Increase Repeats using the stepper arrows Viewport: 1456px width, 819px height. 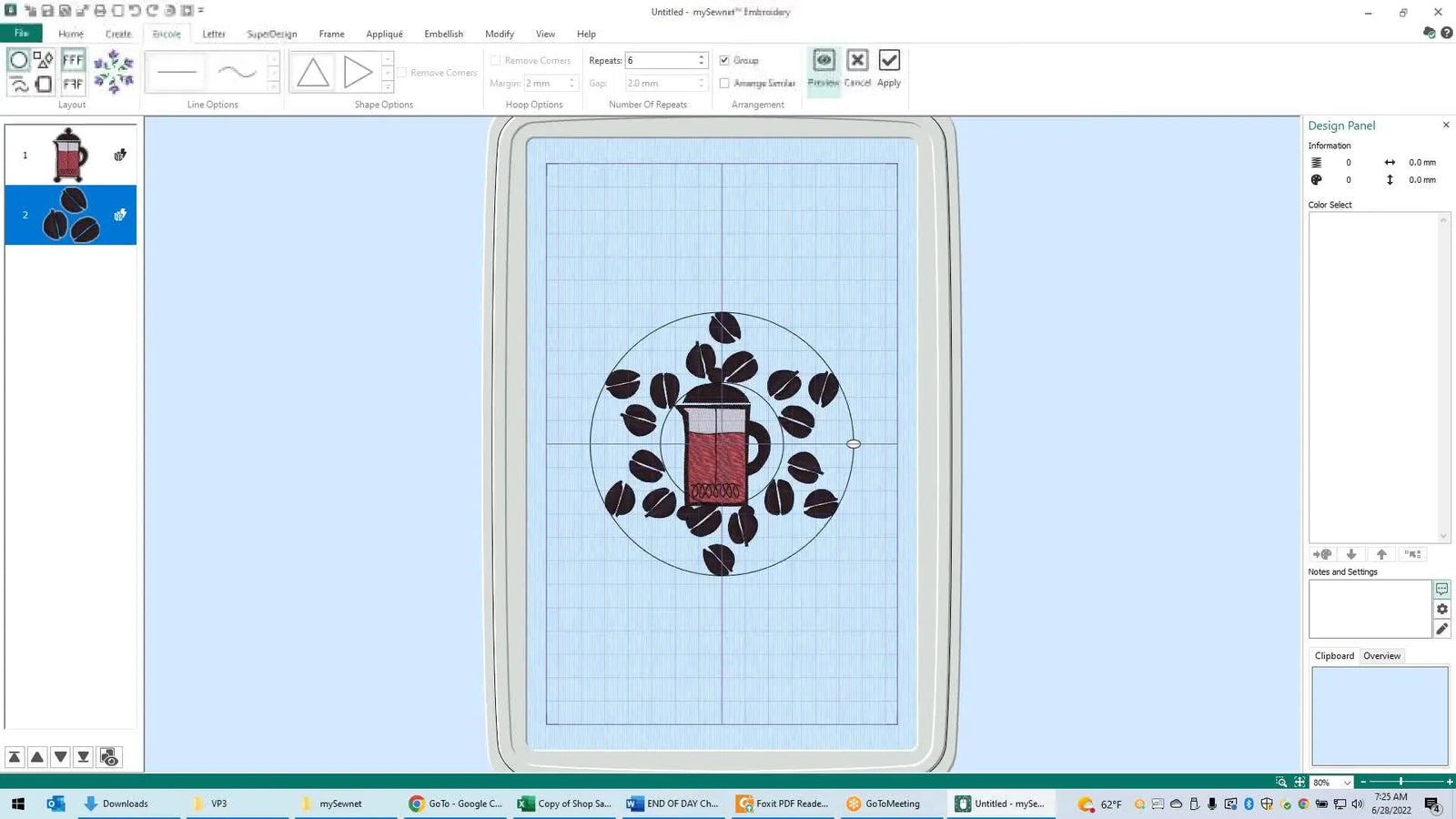(700, 56)
